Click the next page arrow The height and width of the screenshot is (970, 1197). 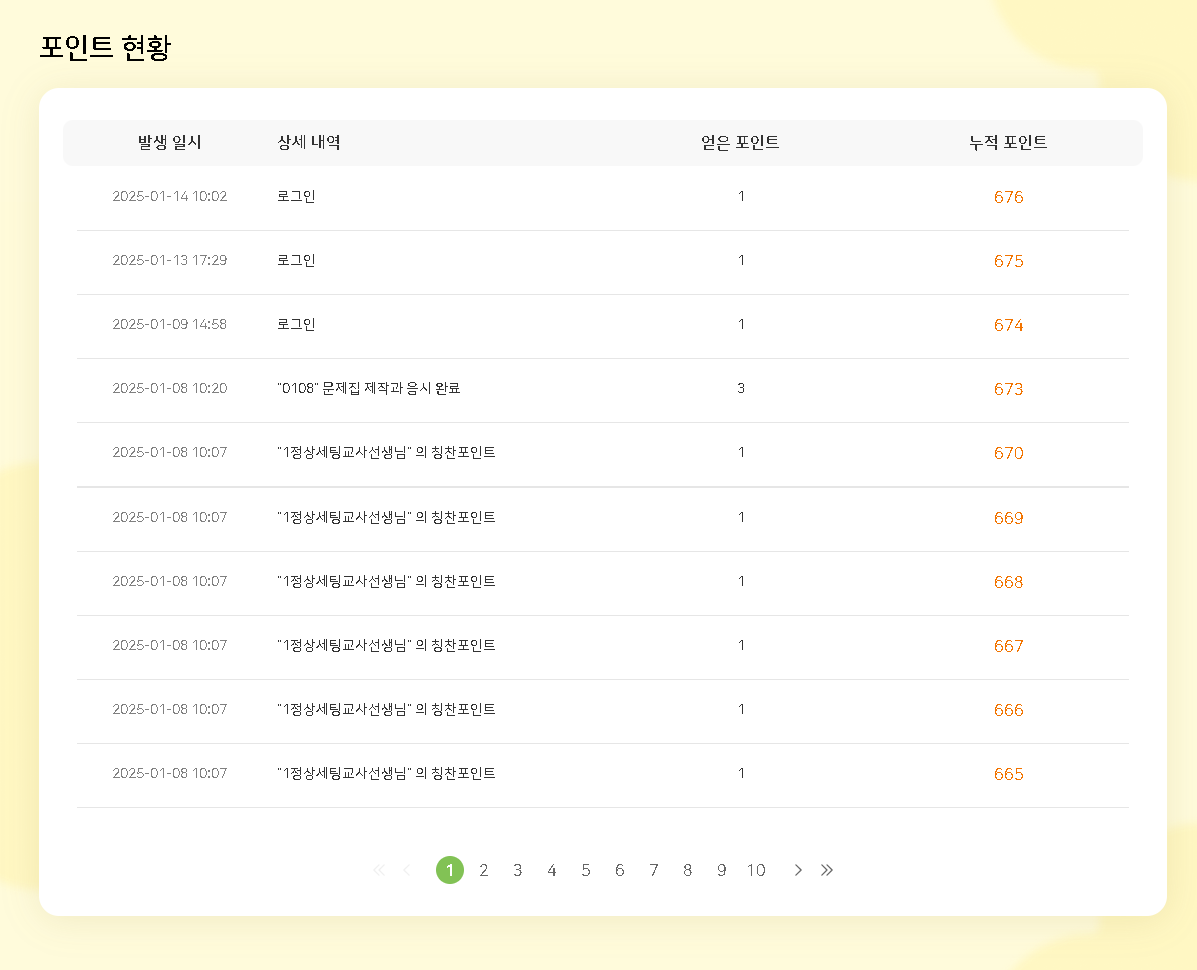click(x=798, y=870)
